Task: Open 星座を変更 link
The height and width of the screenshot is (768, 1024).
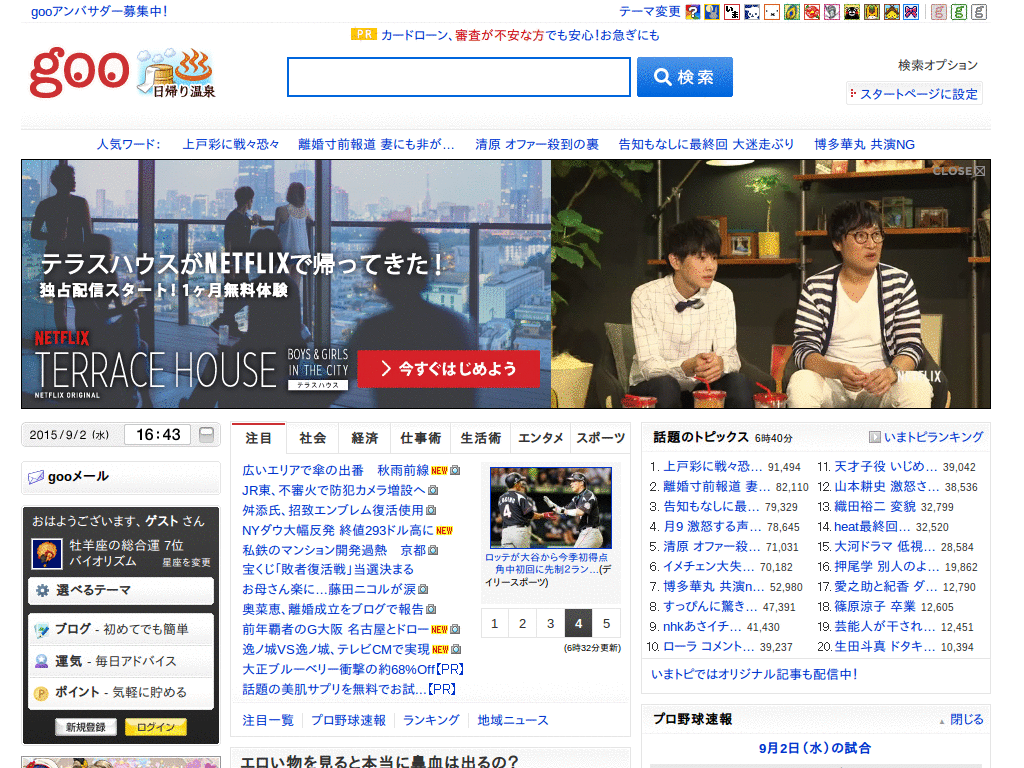Action: point(186,562)
